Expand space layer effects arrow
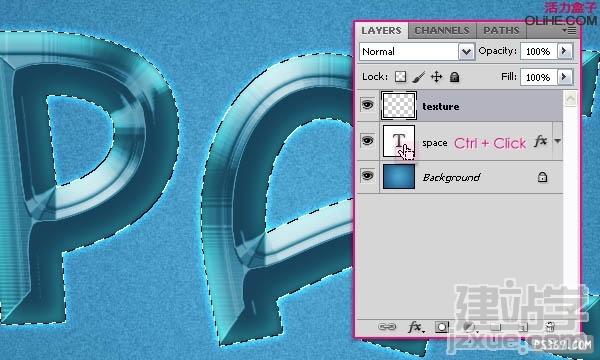This screenshot has height=360, width=600. pos(558,141)
